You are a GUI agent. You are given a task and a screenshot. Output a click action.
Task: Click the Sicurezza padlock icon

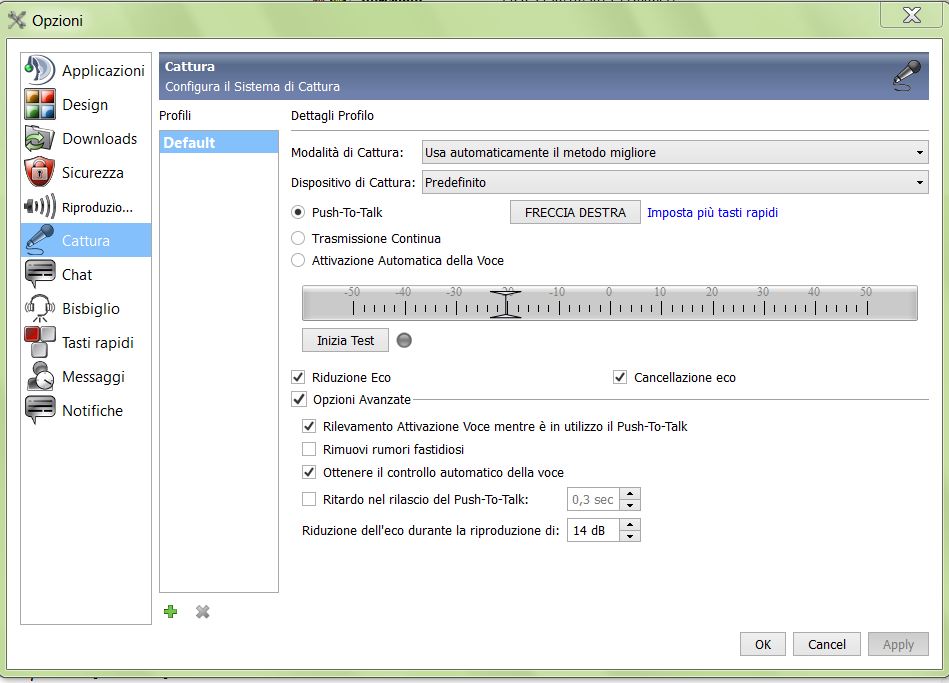point(40,173)
